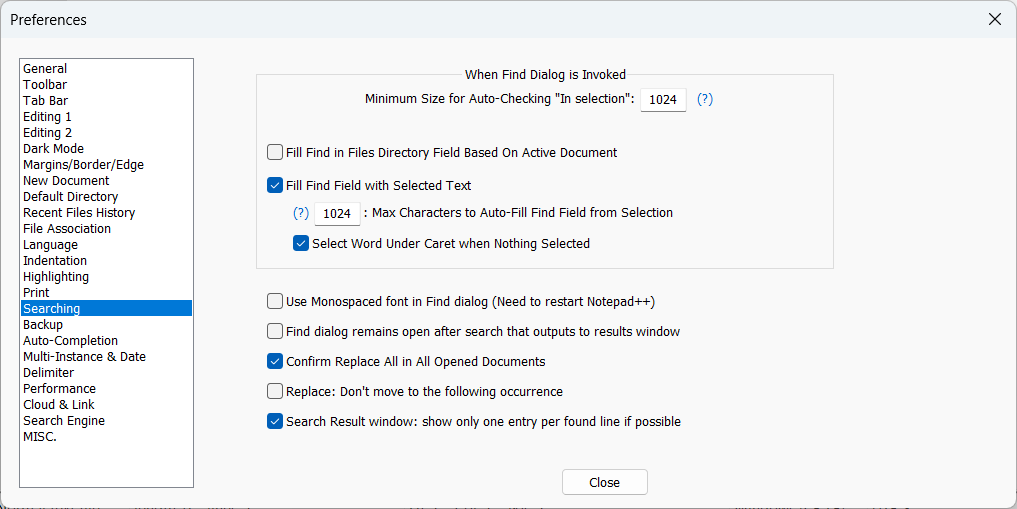Close the Preferences window with the X
1017x509 pixels.
pyautogui.click(x=994, y=19)
